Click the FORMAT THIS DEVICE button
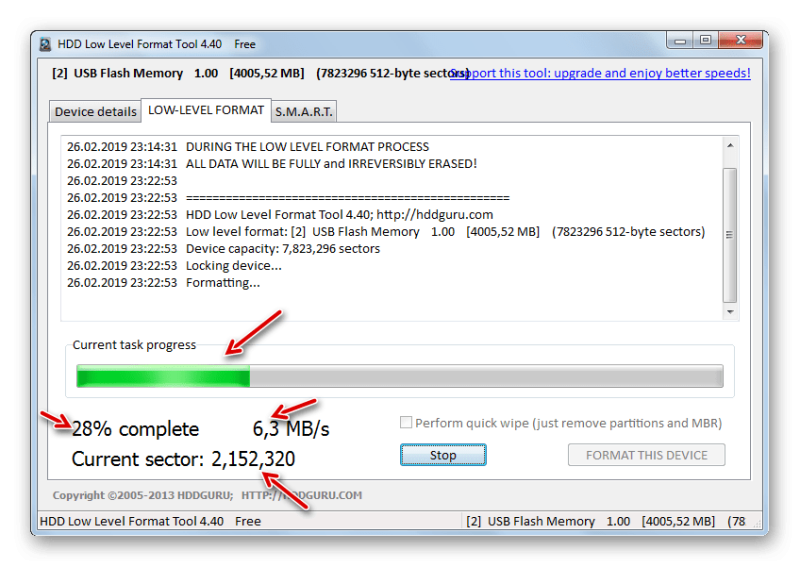800x567 pixels. click(646, 455)
